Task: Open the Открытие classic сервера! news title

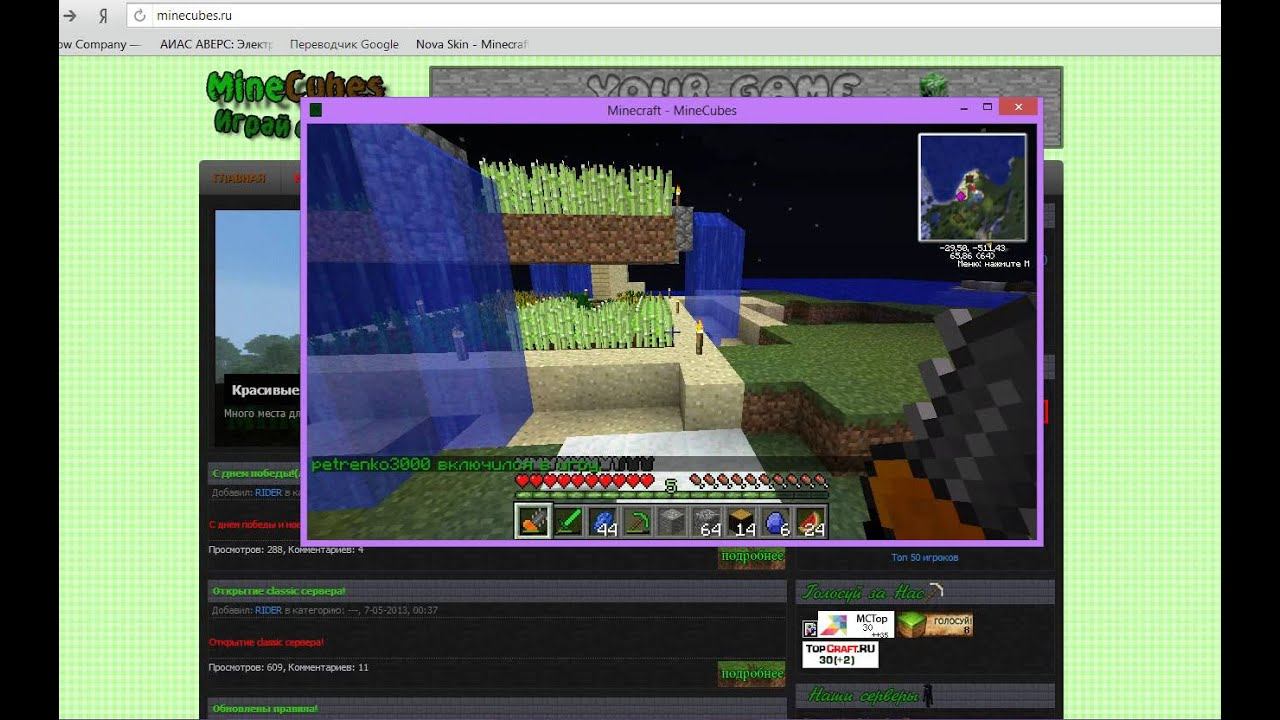Action: click(279, 591)
